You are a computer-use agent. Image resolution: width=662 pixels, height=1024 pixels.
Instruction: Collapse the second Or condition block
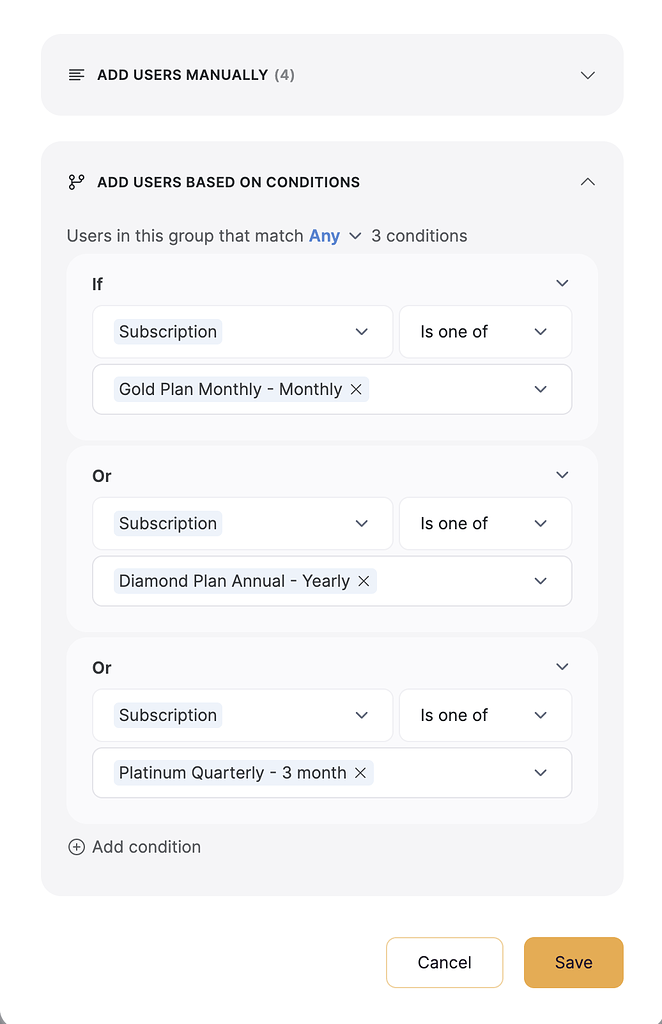[x=562, y=475]
